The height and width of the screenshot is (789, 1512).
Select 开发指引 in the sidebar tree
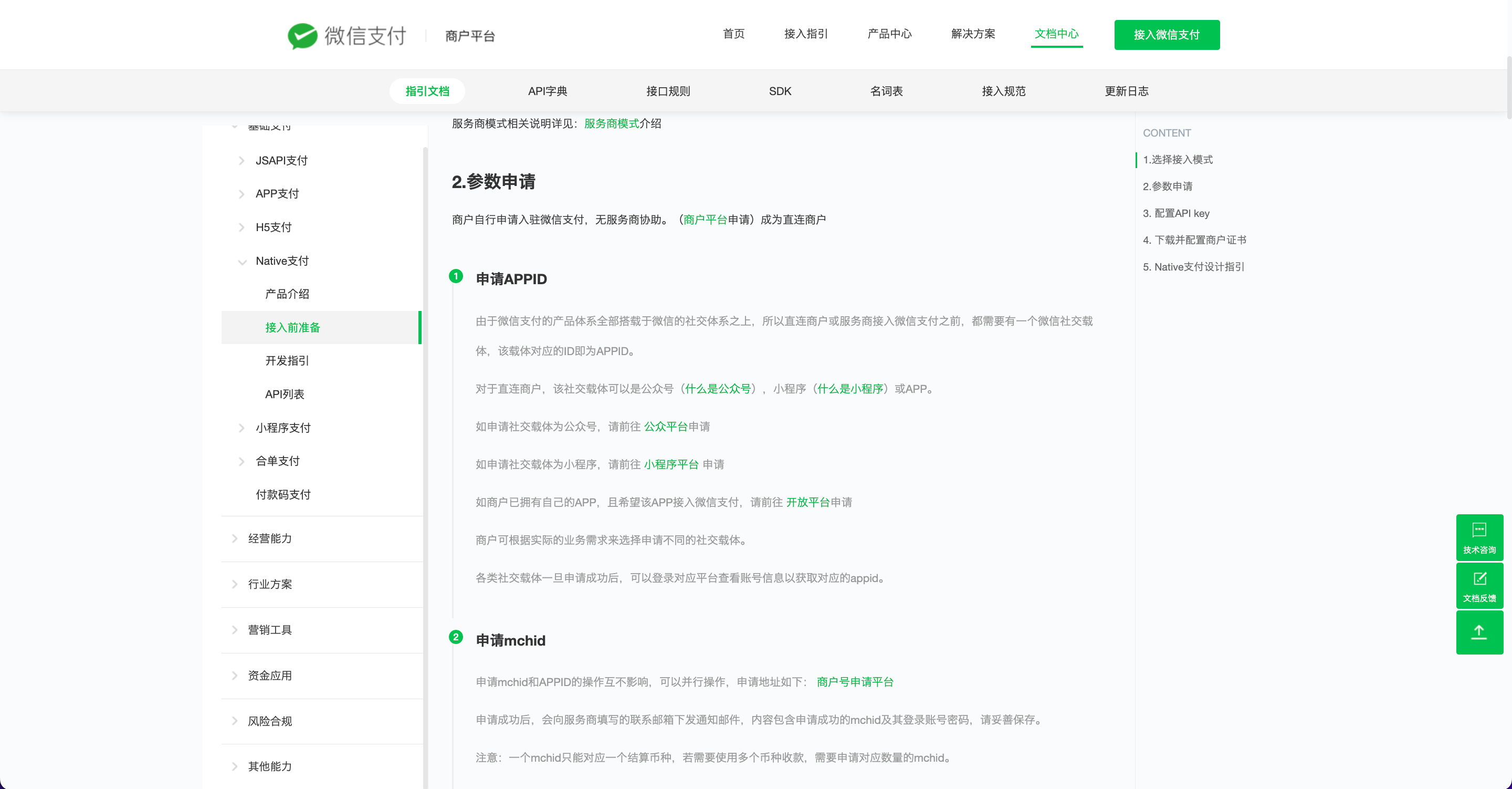[x=287, y=361]
